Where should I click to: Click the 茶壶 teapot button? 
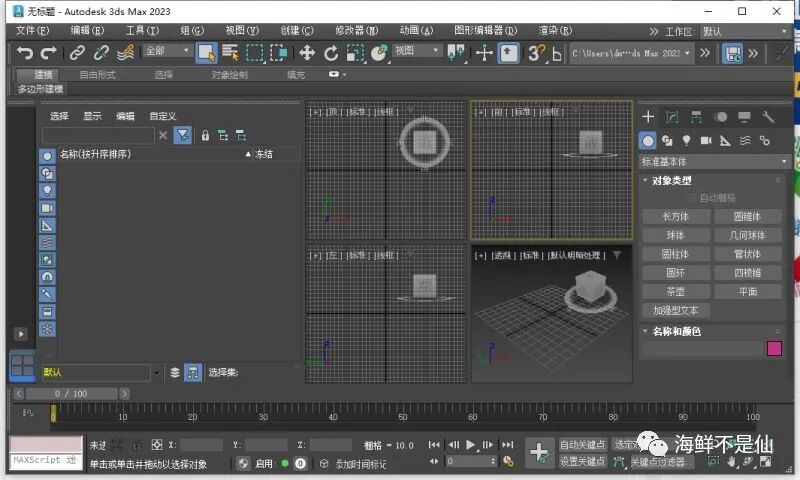click(x=676, y=292)
